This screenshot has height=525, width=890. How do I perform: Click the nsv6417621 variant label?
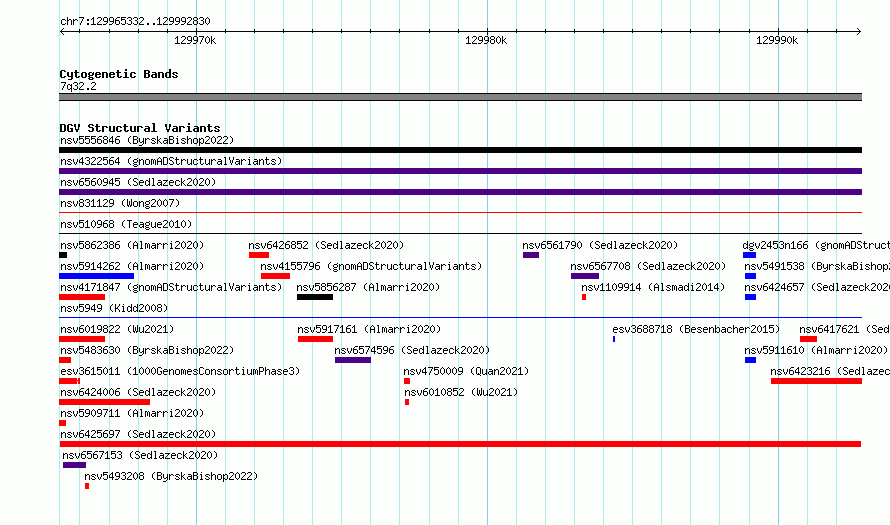pyautogui.click(x=844, y=329)
